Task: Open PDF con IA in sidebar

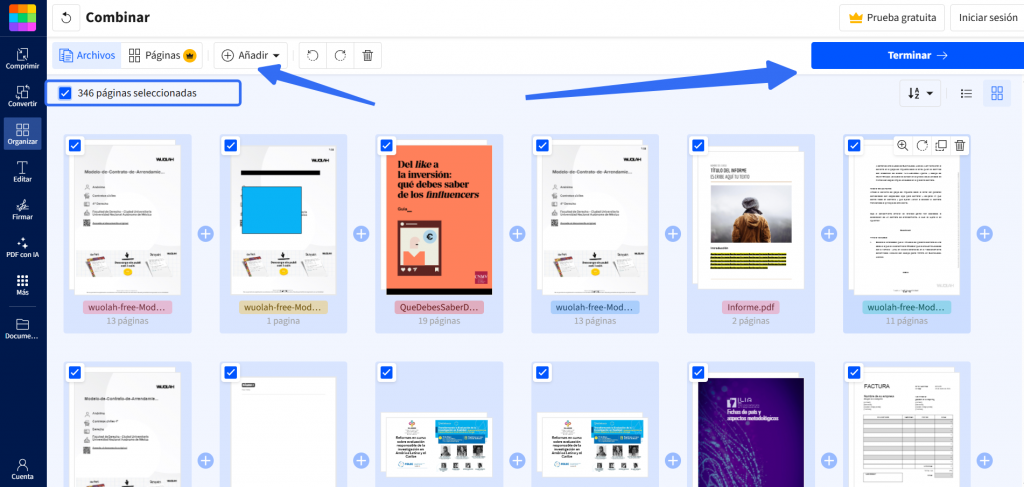Action: tap(22, 247)
